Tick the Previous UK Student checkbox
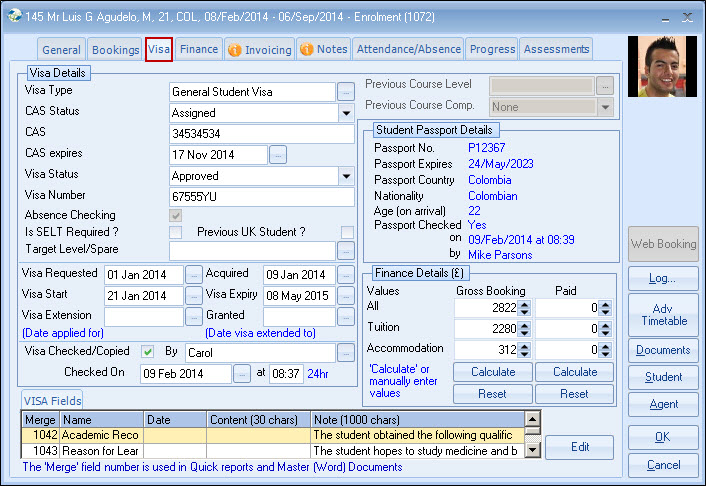Viewport: 706px width, 486px height. coord(347,233)
